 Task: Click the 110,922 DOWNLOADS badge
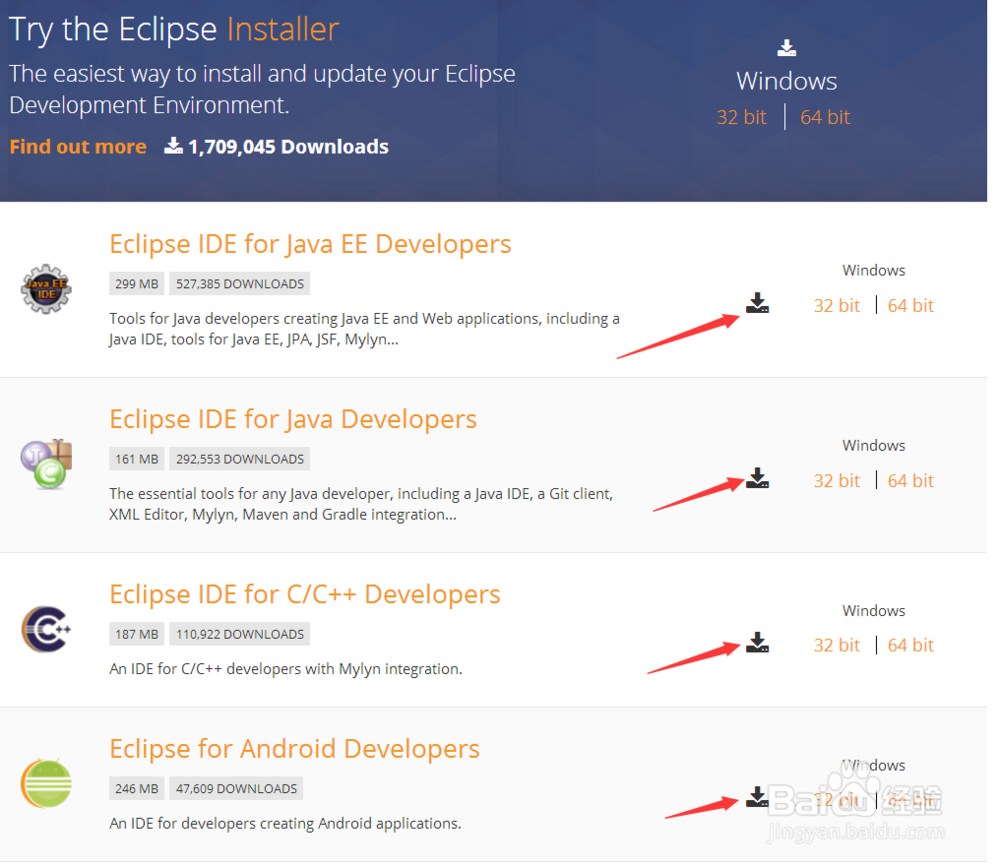pos(240,634)
